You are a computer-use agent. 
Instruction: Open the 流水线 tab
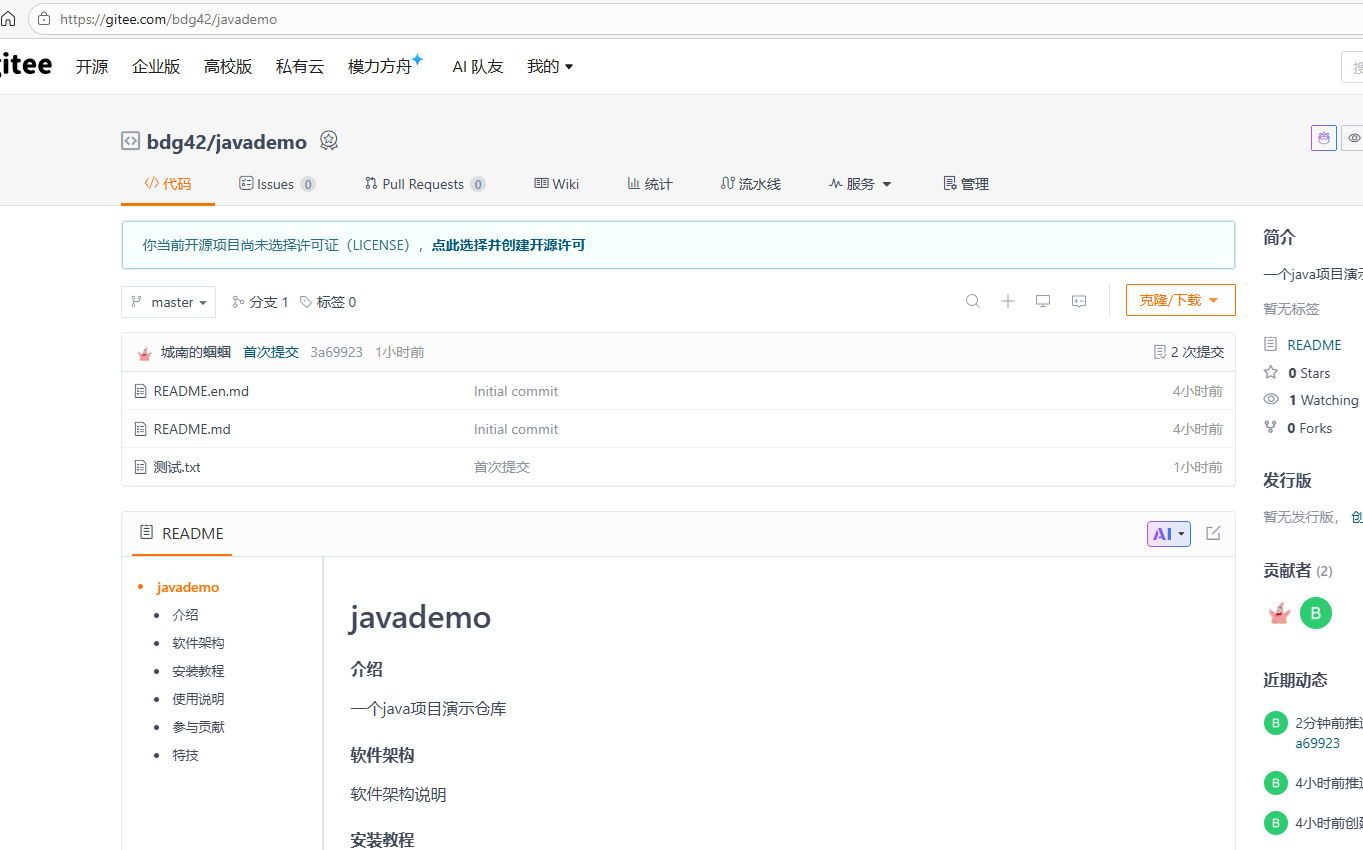(751, 184)
